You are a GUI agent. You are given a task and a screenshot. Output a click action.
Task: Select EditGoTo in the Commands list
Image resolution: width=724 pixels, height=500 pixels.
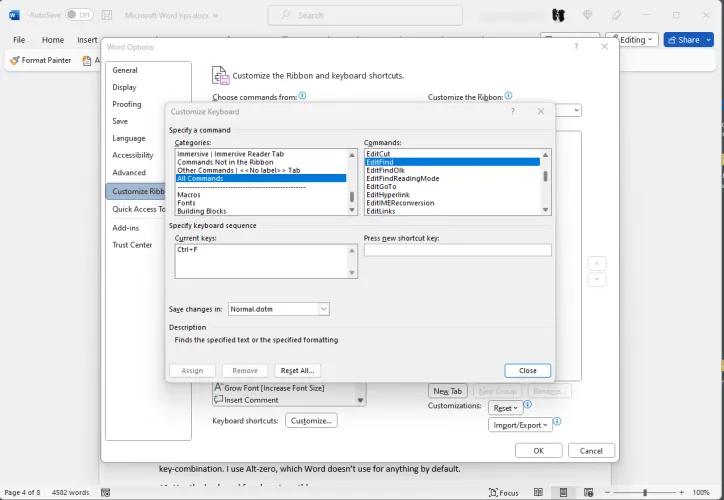point(382,186)
